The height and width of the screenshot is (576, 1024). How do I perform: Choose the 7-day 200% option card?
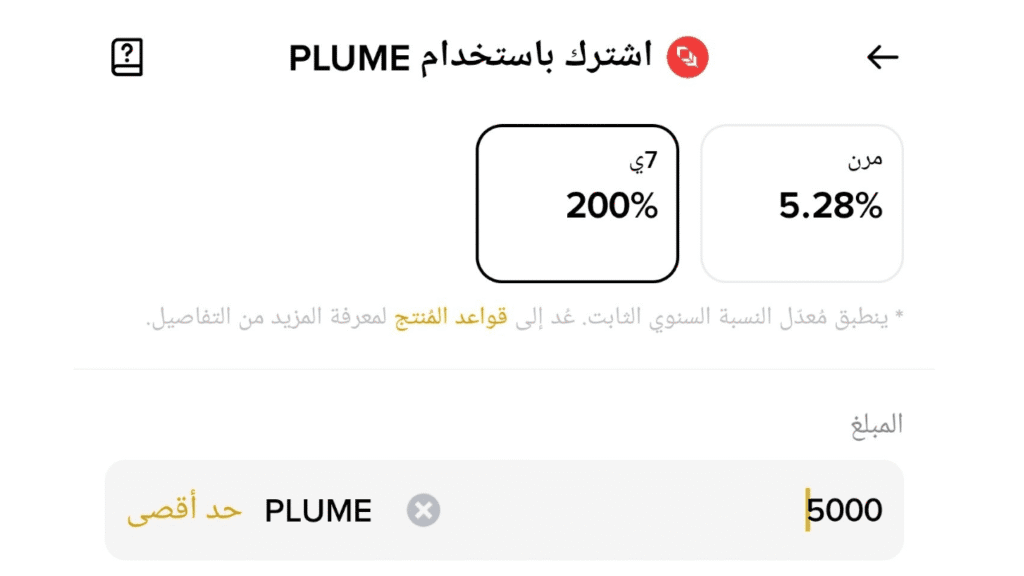tap(577, 204)
